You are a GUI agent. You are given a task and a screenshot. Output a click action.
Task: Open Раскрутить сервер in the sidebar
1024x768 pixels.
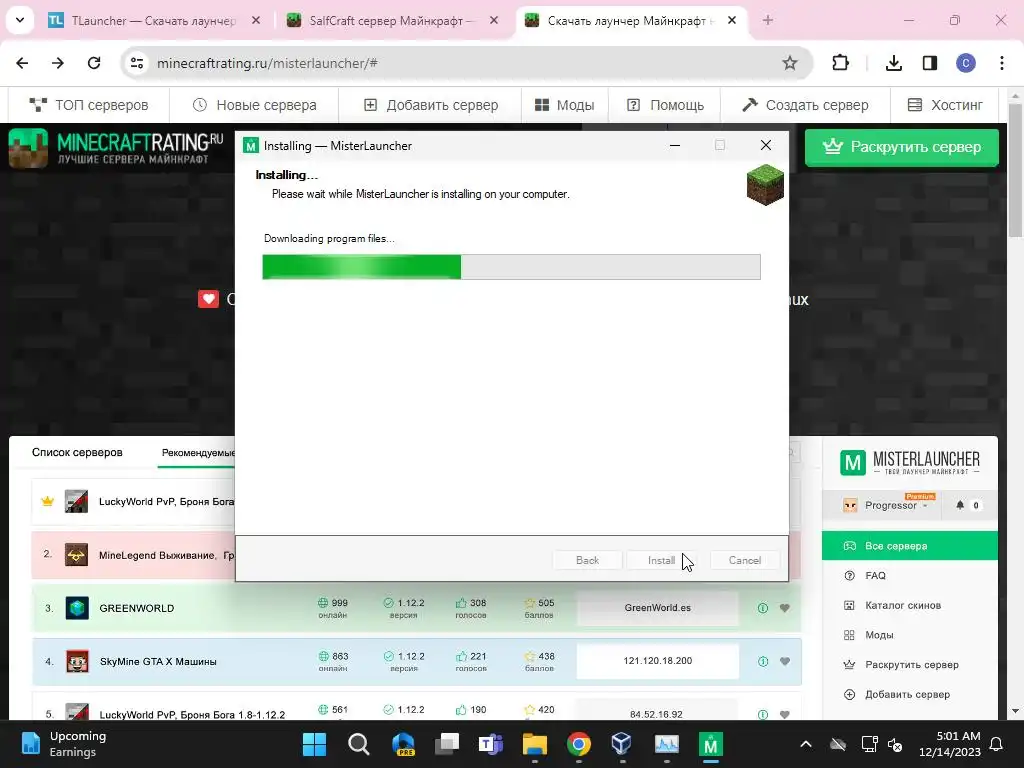pos(910,665)
